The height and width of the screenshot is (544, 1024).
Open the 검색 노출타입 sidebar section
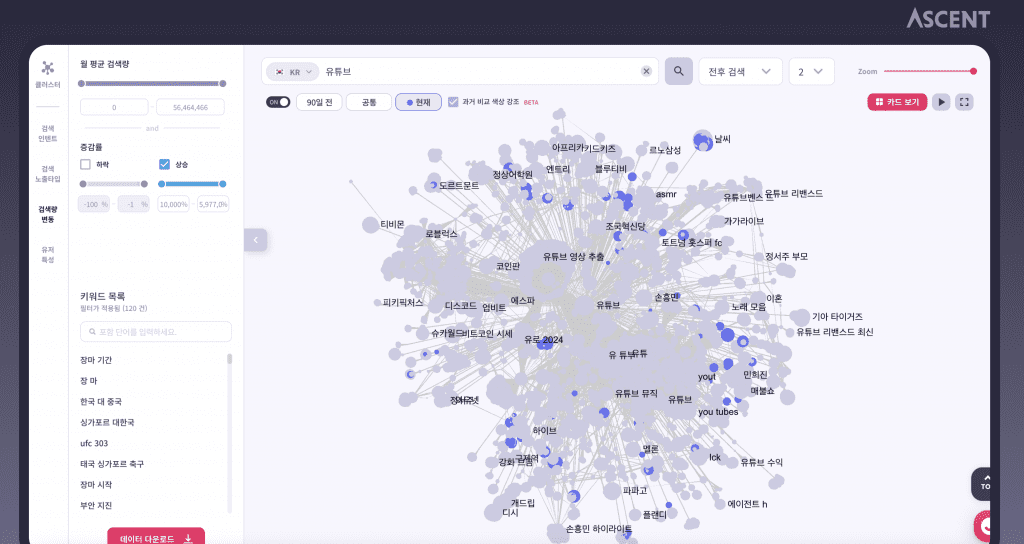[x=48, y=174]
